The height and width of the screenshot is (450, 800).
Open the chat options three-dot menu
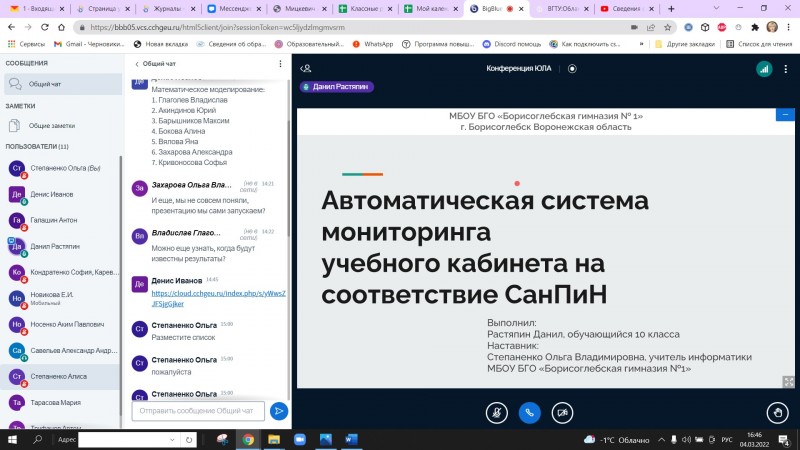pyautogui.click(x=281, y=63)
